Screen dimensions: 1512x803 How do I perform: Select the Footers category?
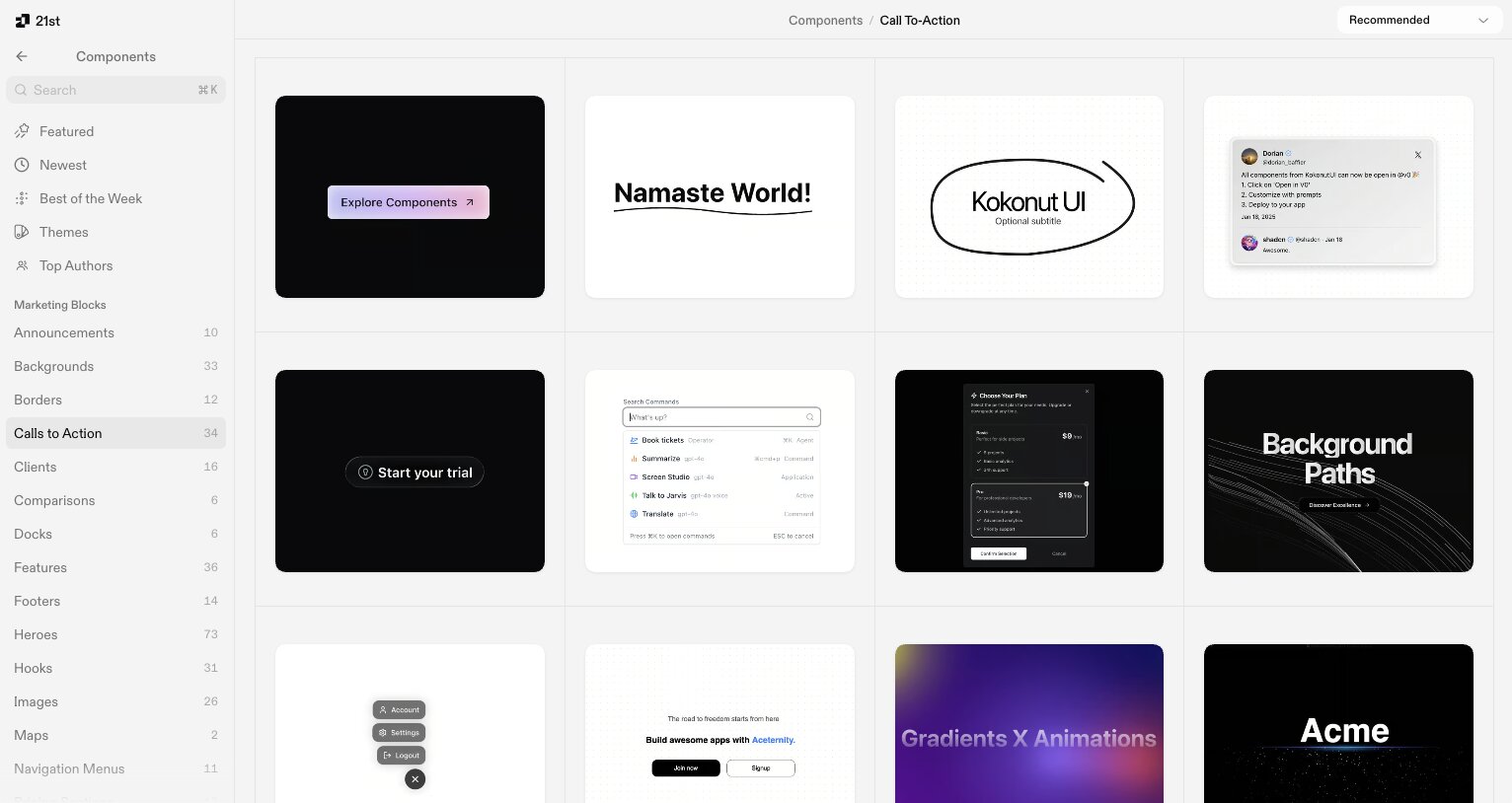click(37, 601)
